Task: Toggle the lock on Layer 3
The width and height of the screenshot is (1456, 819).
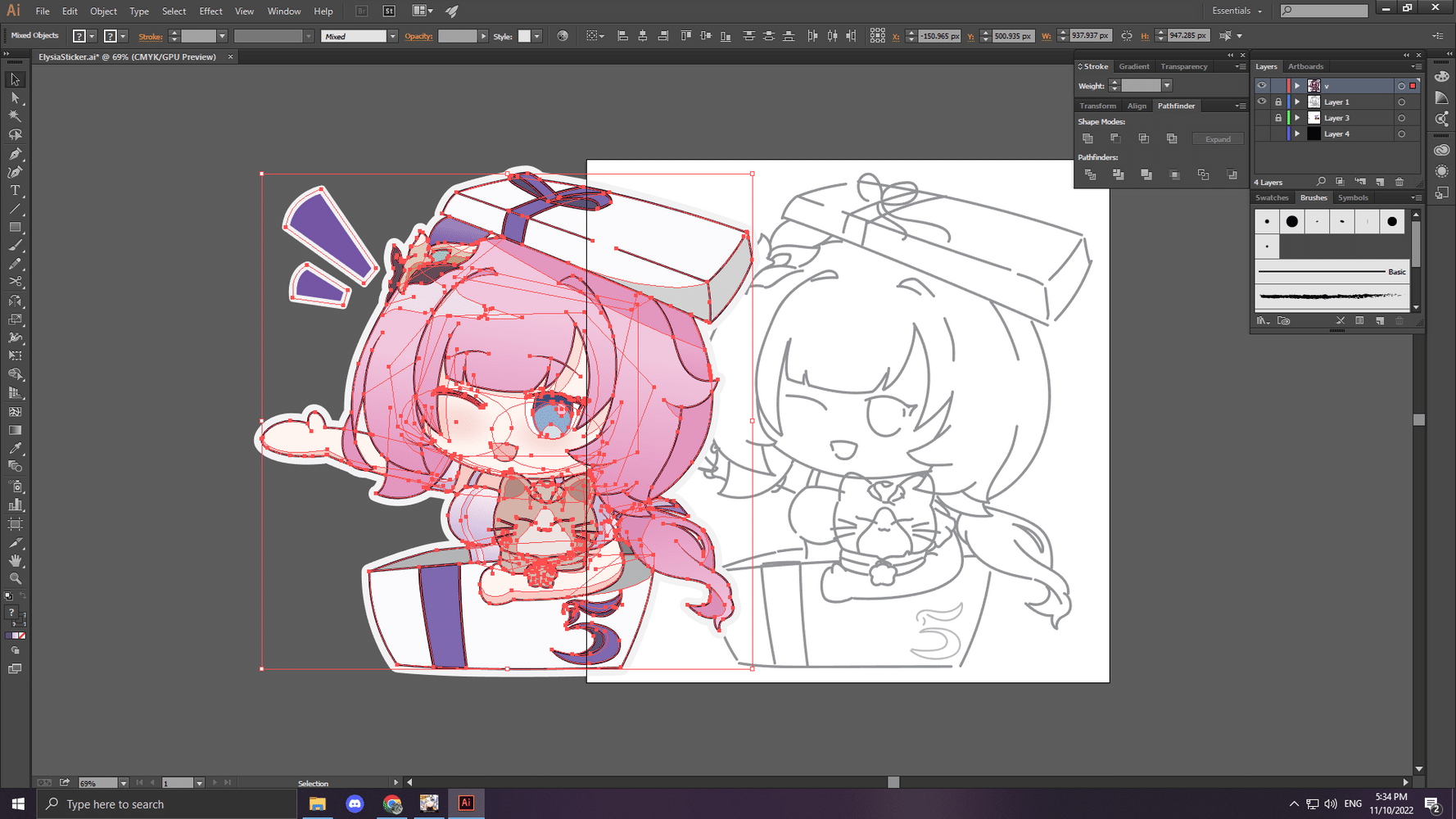Action: click(x=1277, y=118)
